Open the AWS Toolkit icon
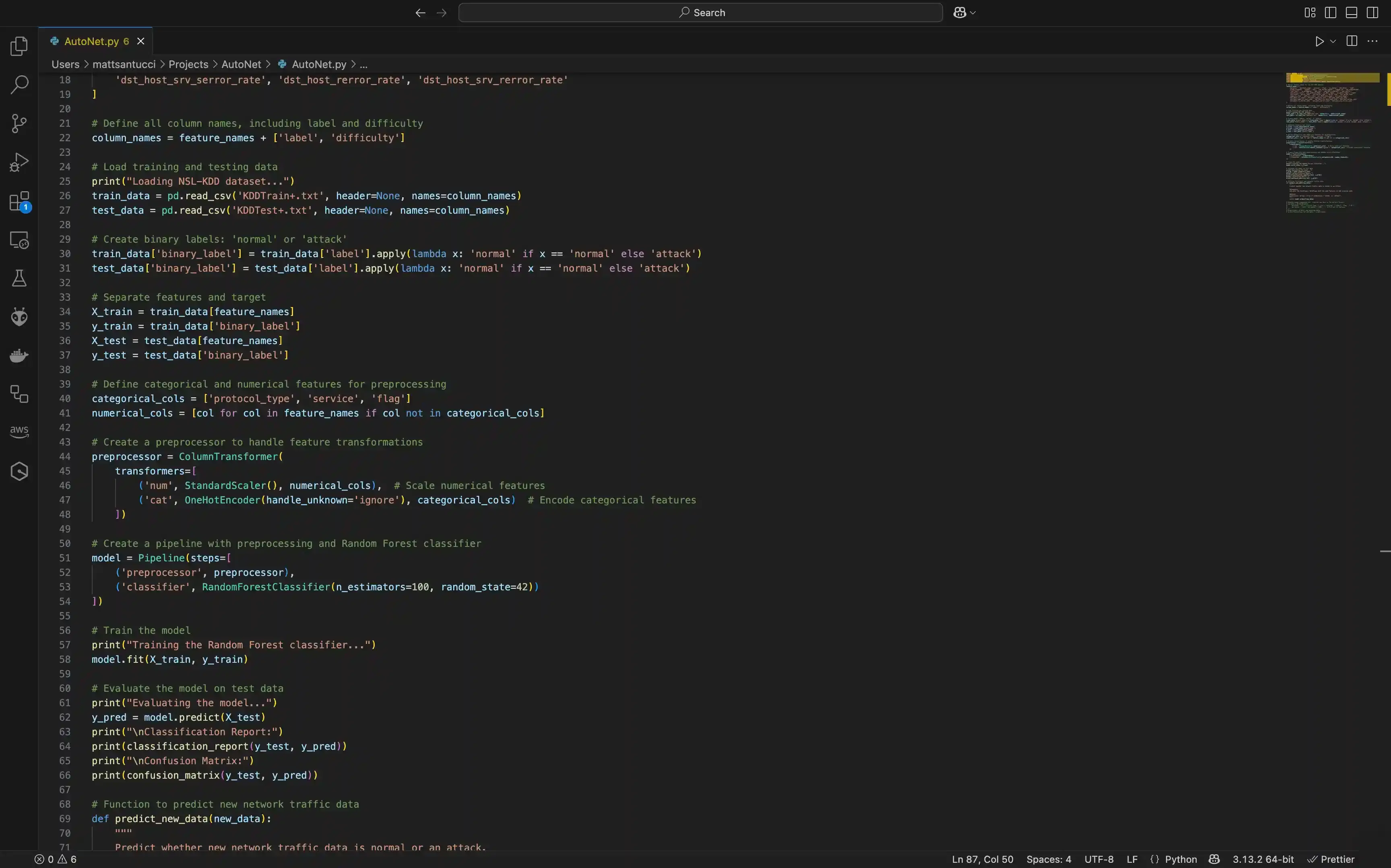This screenshot has width=1391, height=868. pos(19,432)
